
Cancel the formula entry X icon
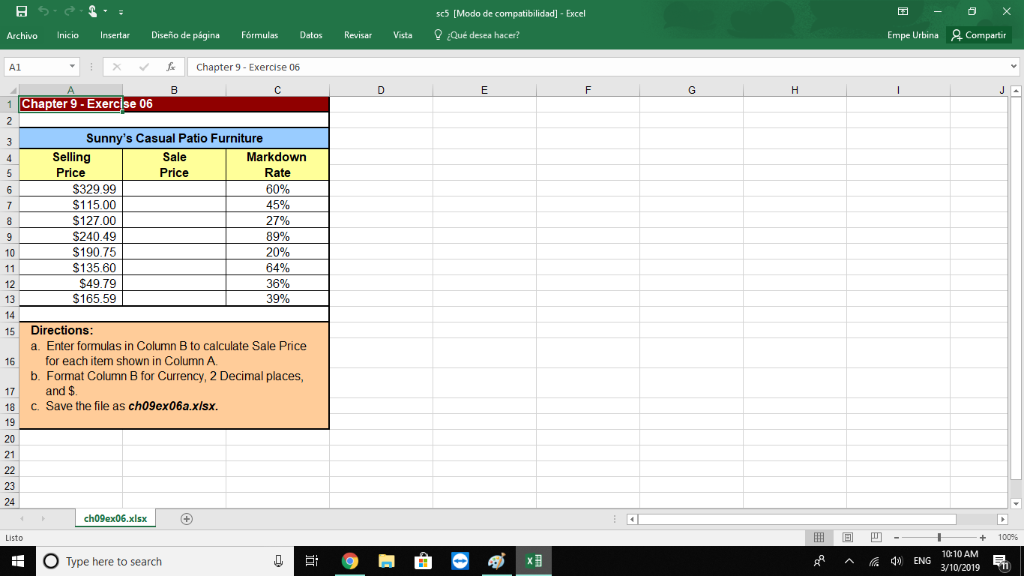[117, 67]
